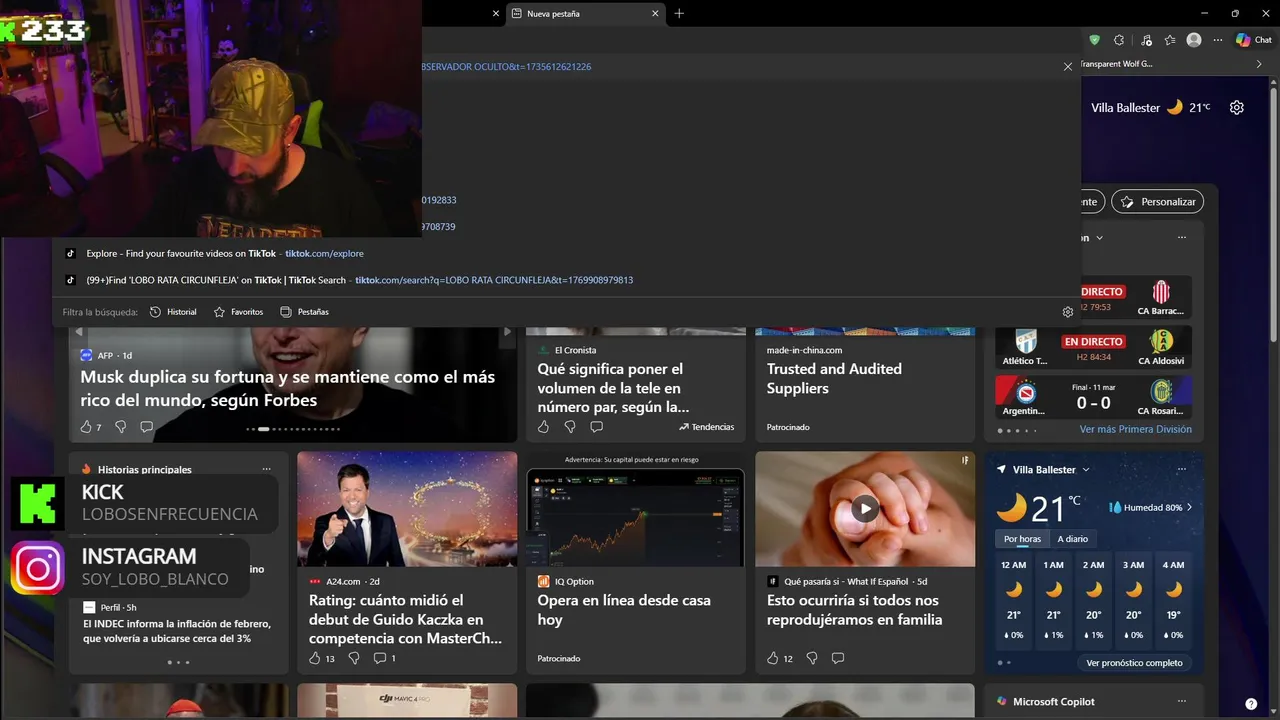Dislike the reprodujéramos en familia article
This screenshot has height=720, width=1280.
click(812, 658)
